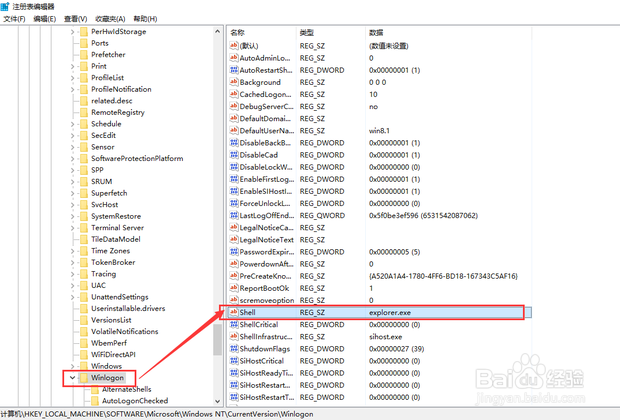620x420 pixels.
Task: Select the AutoLogonChecked subkey folder icon
Action: click(x=95, y=401)
